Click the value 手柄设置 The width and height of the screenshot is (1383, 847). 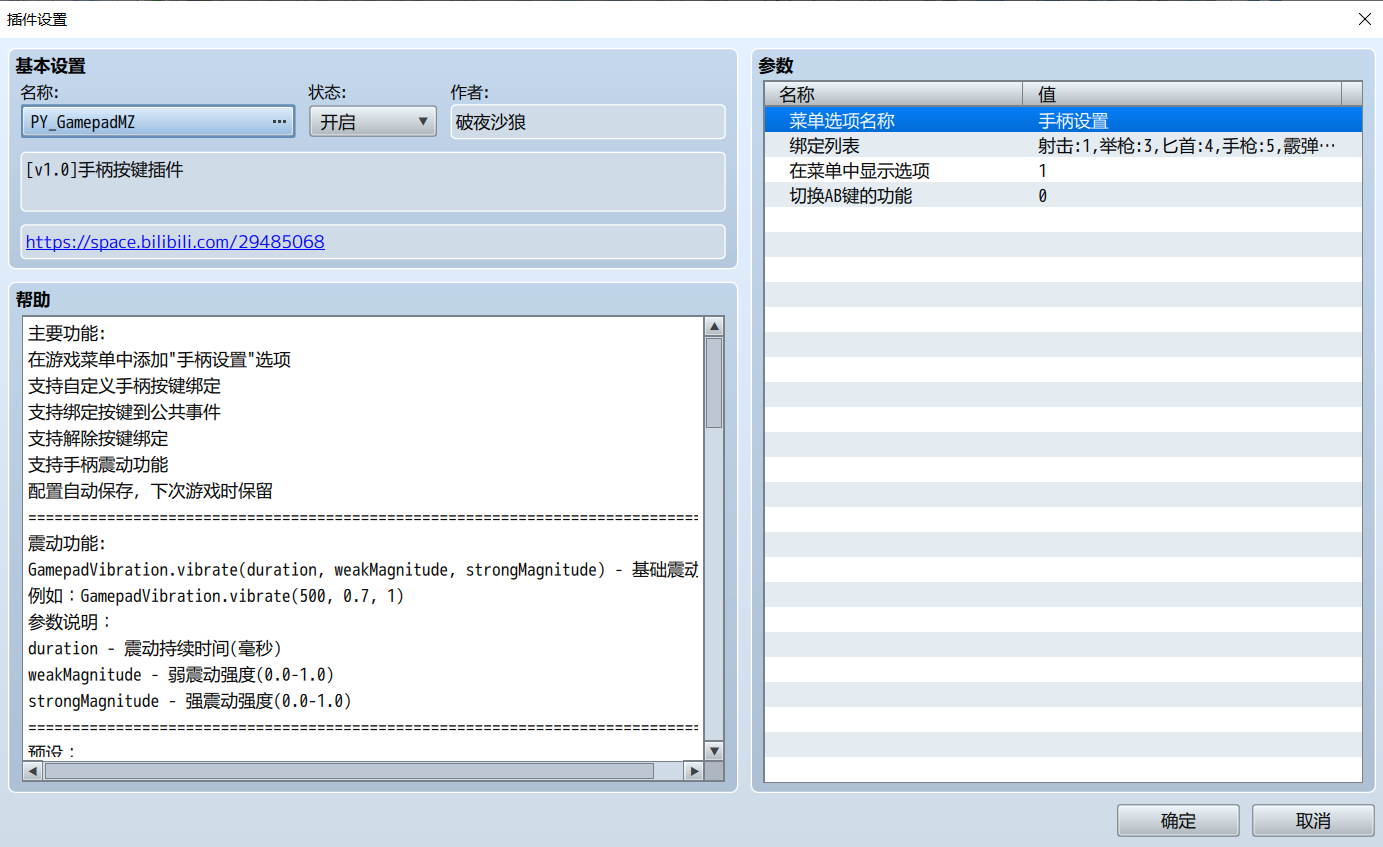click(x=1073, y=121)
